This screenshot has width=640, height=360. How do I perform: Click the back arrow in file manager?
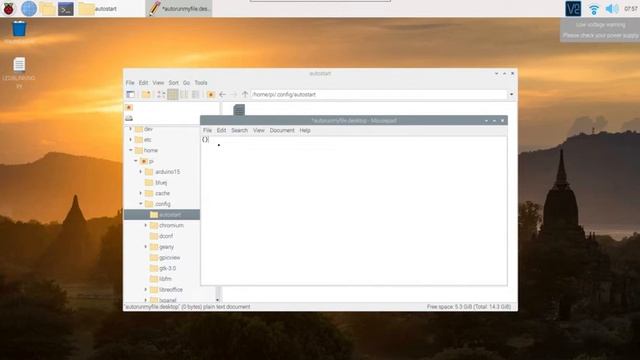[x=222, y=94]
